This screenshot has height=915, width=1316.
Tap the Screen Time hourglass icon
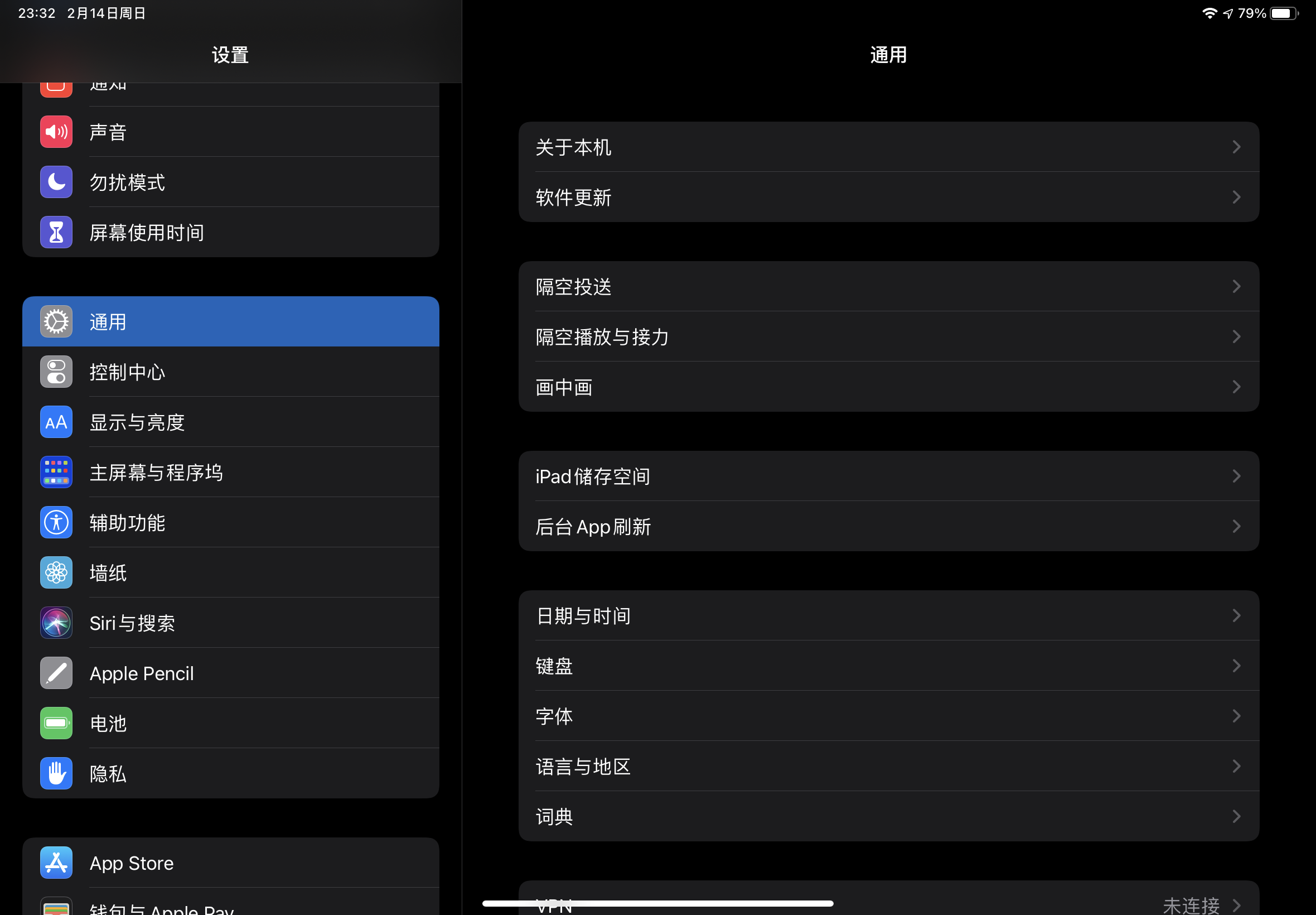pos(56,232)
